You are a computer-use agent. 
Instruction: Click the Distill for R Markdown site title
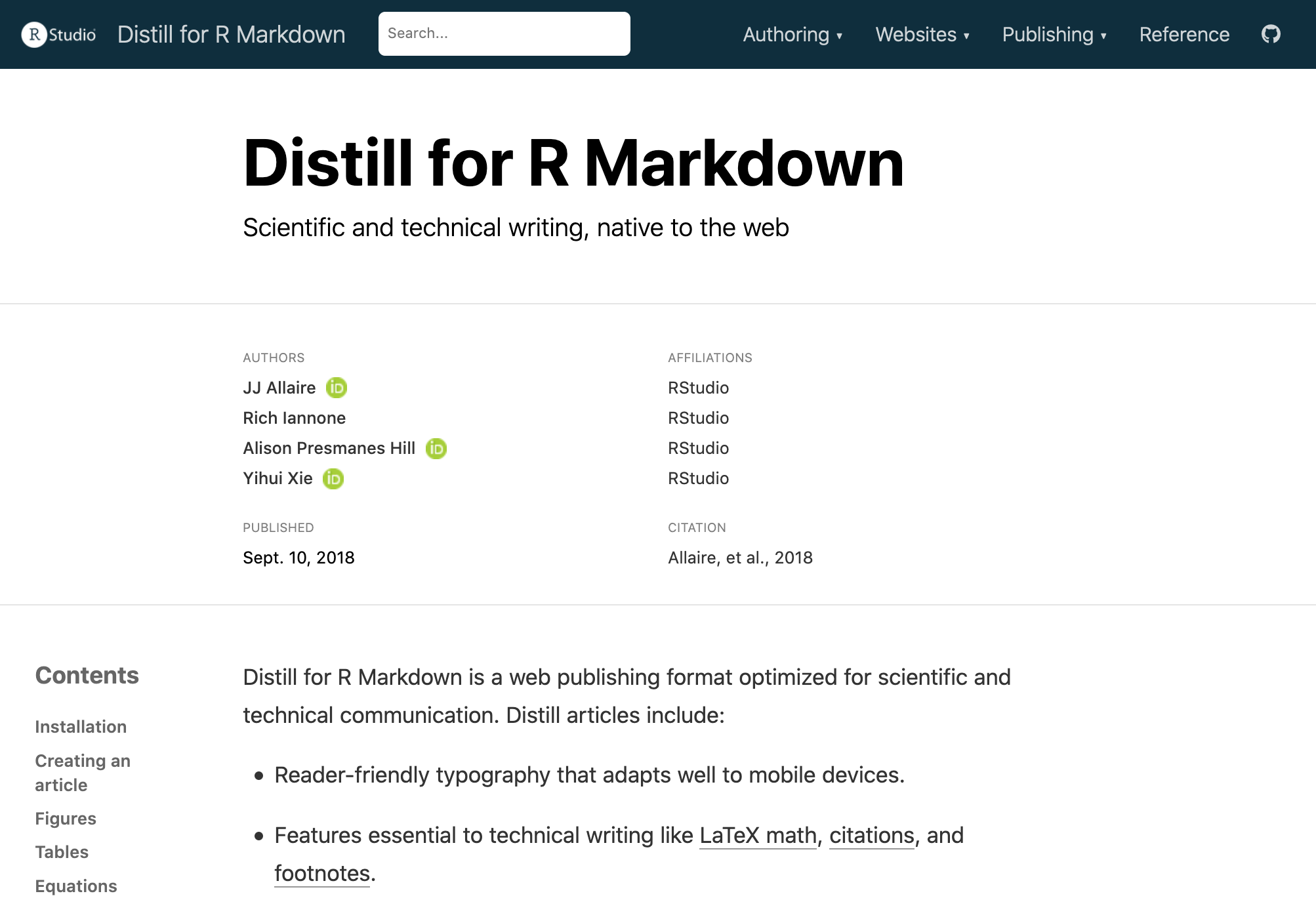pos(231,34)
